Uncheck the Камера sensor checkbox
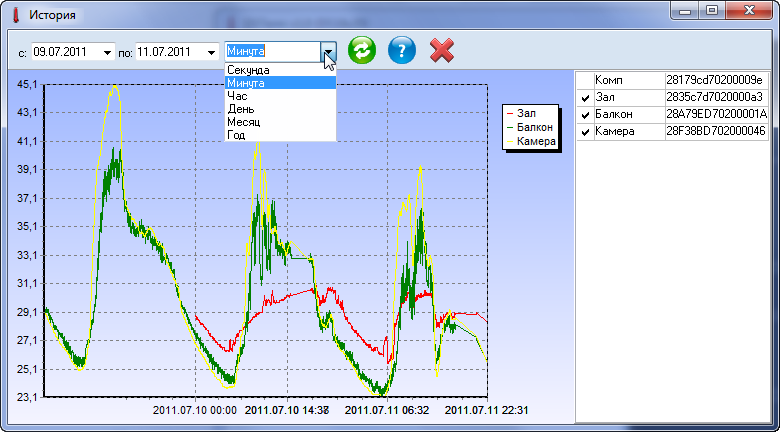 coord(585,132)
